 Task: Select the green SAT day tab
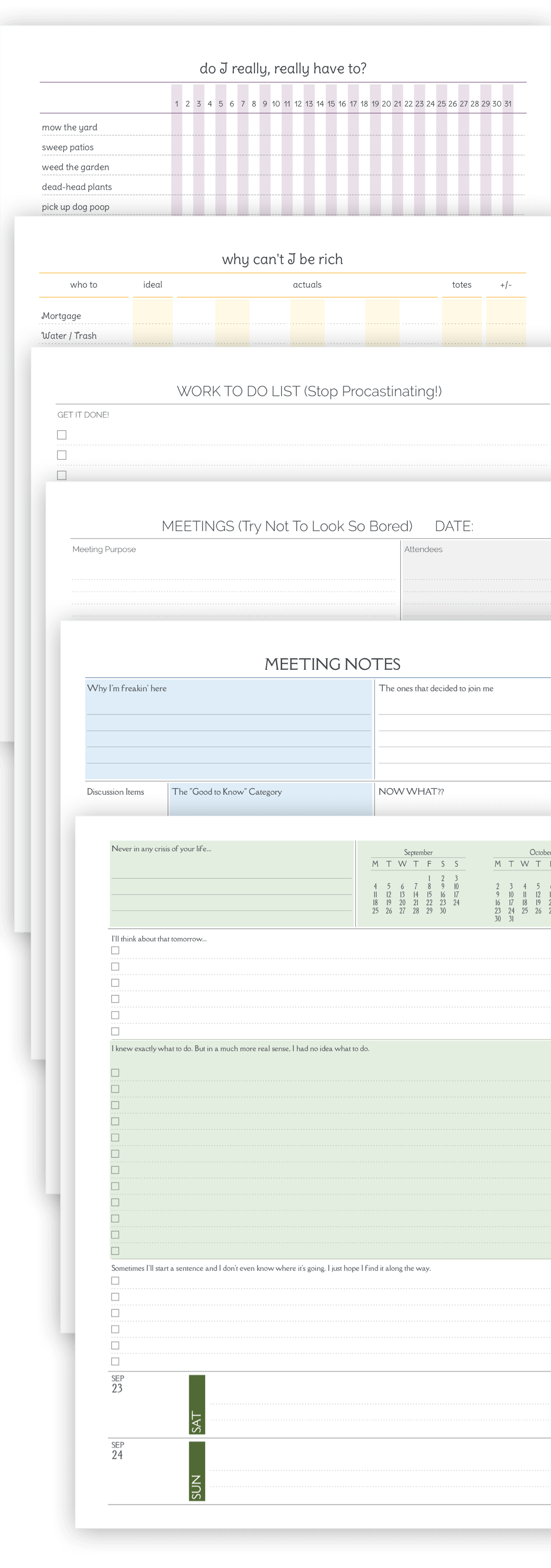[197, 1404]
